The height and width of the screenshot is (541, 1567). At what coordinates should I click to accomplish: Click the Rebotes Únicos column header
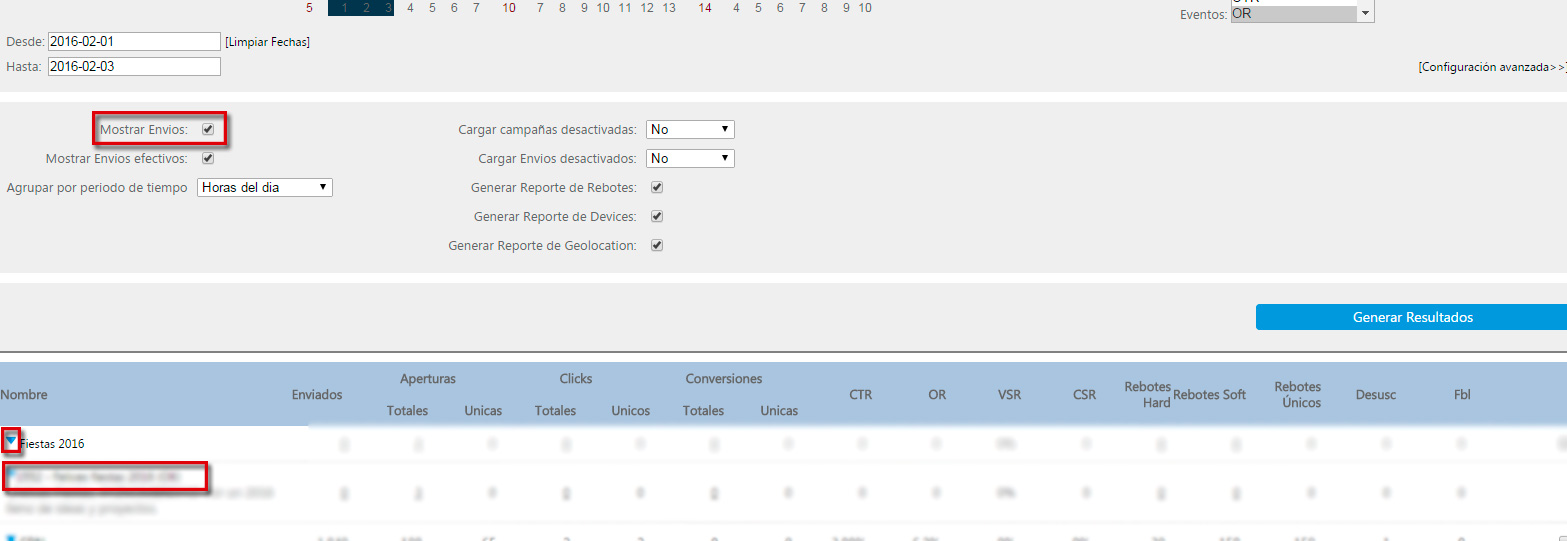1298,395
